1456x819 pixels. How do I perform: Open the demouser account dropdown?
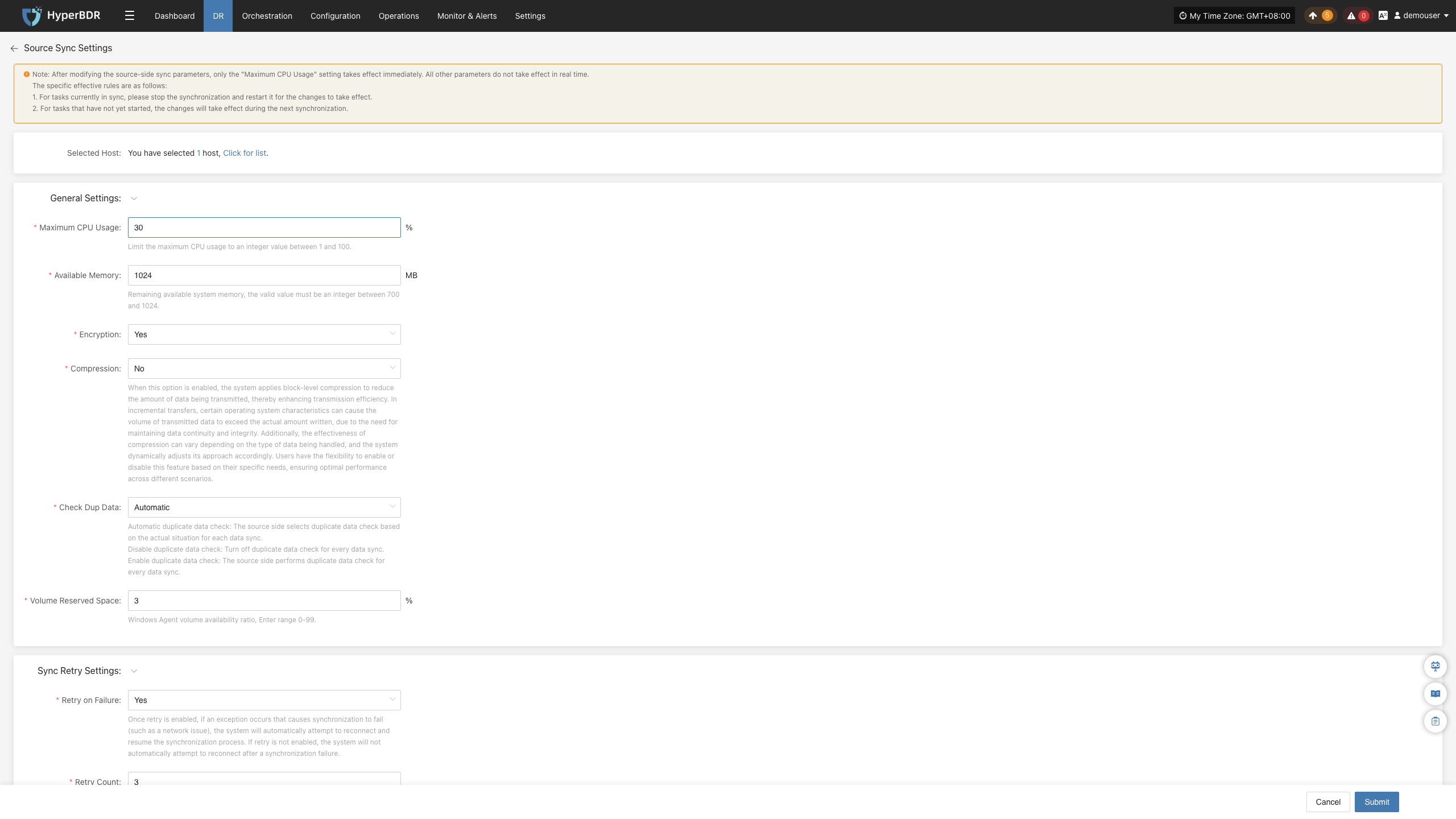1421,16
